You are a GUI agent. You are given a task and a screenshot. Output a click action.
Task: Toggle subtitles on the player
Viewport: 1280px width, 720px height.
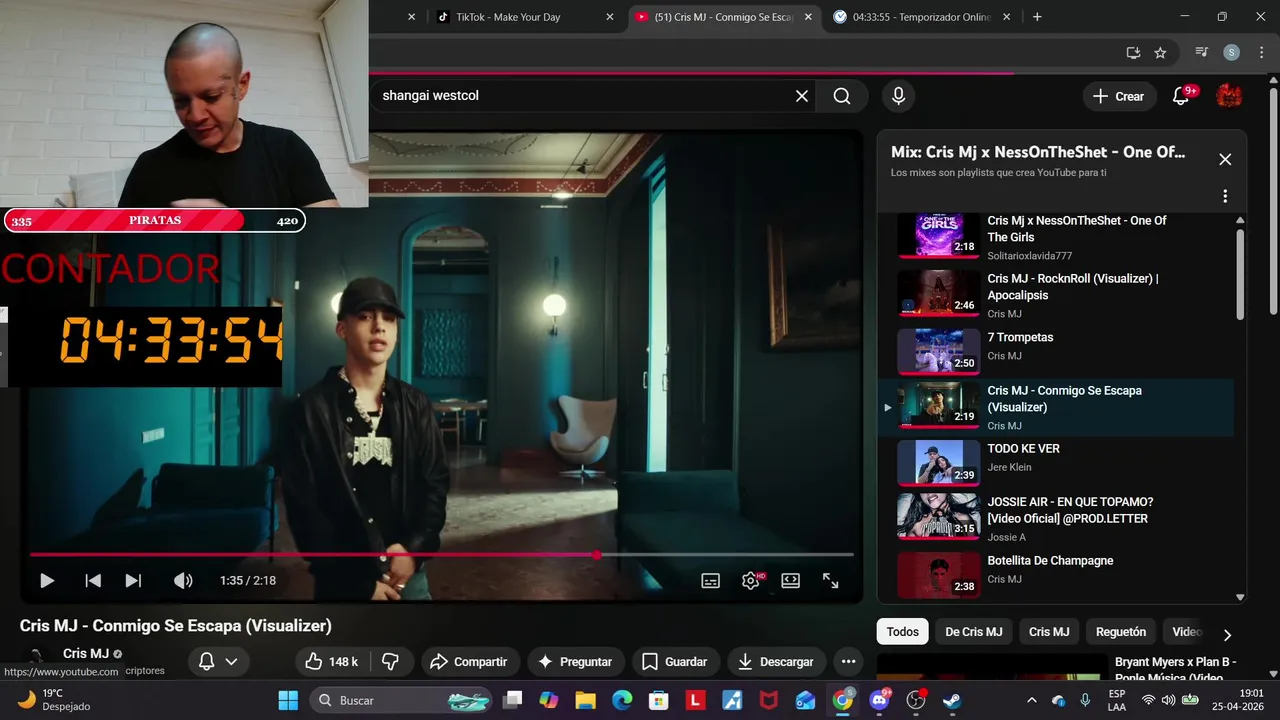tap(711, 580)
